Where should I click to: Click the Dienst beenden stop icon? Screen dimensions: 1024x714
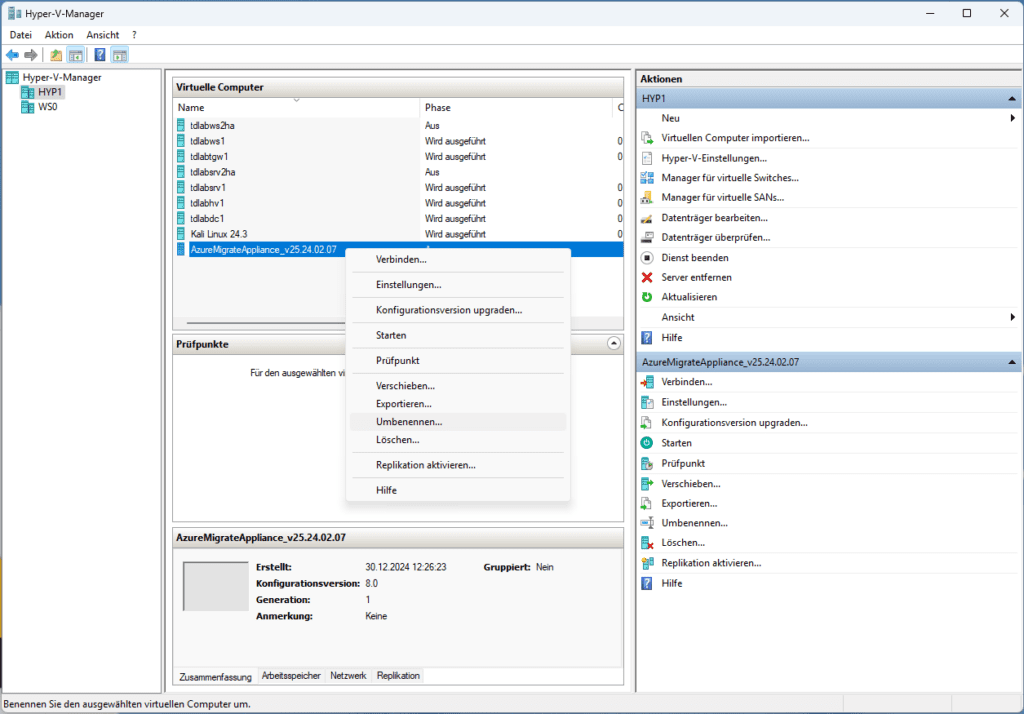click(647, 257)
